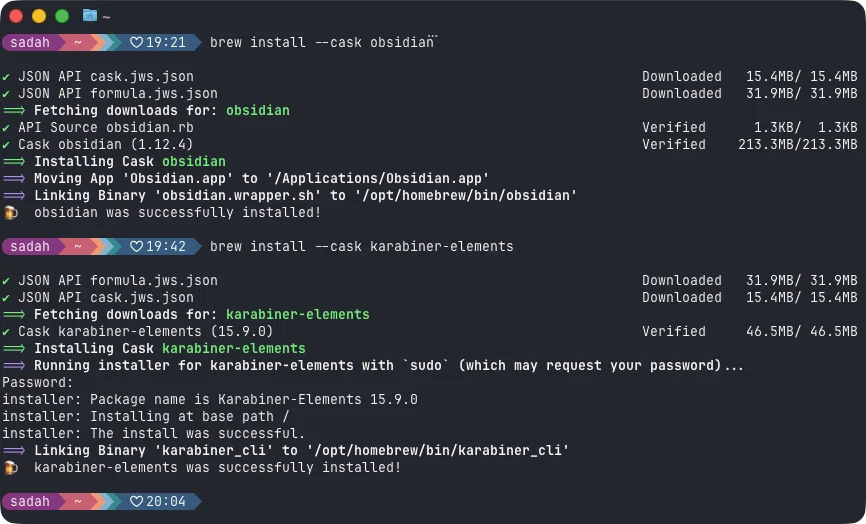The image size is (866, 524).
Task: Click the green karabiner-elements text after Installing Cask
Action: click(x=234, y=348)
